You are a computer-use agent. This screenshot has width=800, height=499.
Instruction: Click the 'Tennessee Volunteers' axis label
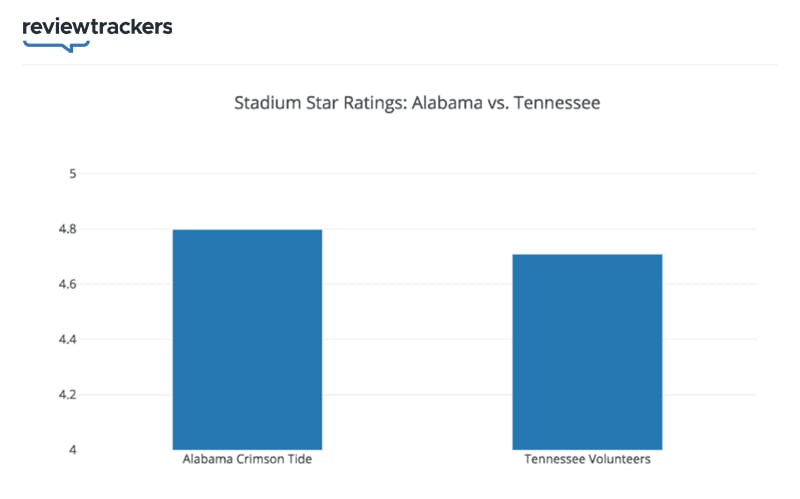(x=587, y=460)
